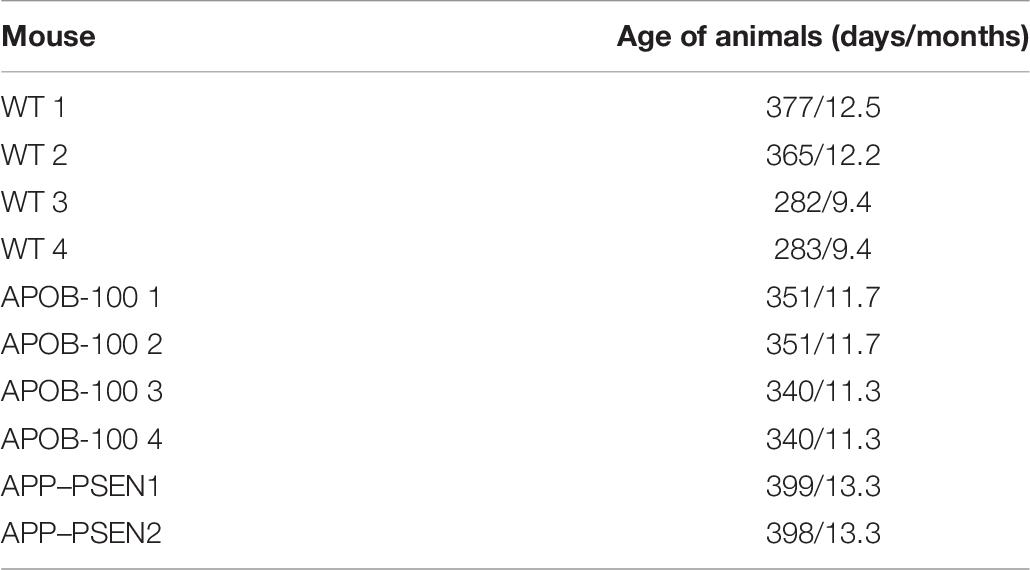This screenshot has height=570, width=1030.
Task: Select the WT 3 row label
Action: 34,202
